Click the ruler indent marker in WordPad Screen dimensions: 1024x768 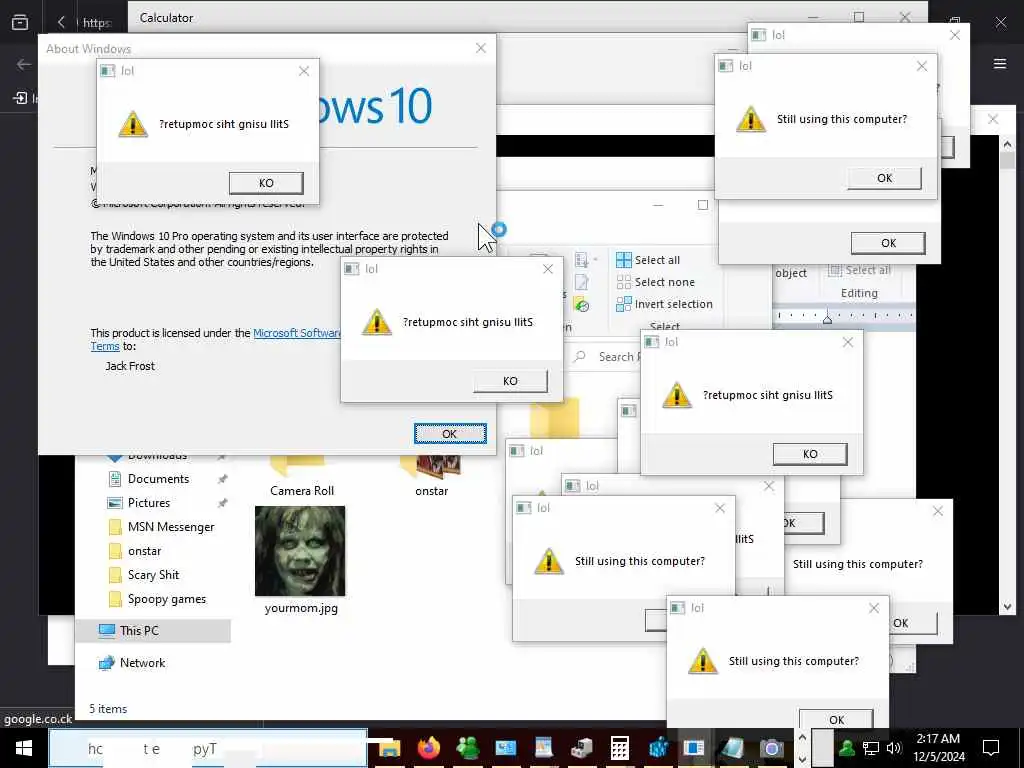[x=827, y=318]
